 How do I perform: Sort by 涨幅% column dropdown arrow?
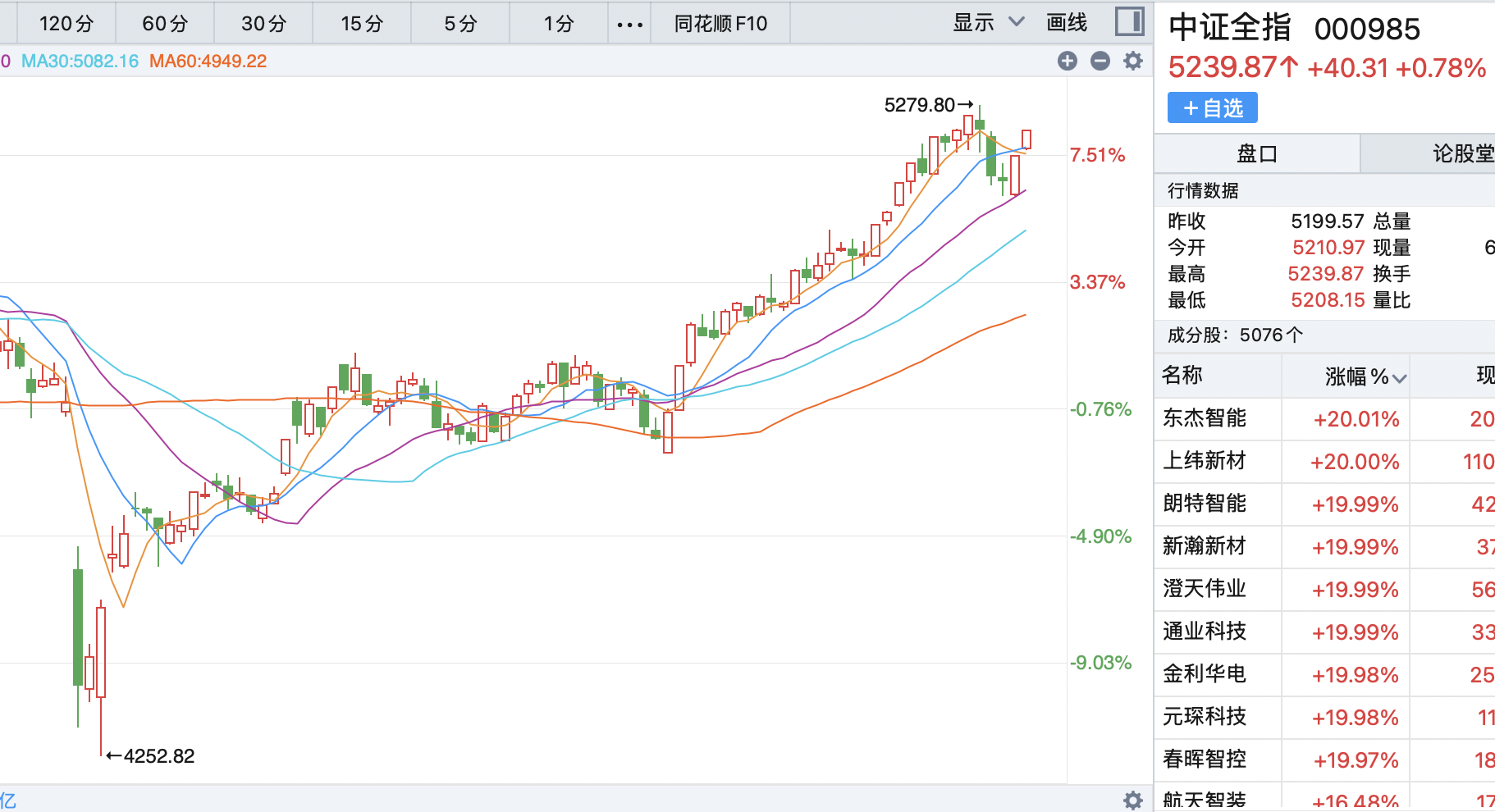tap(1400, 378)
